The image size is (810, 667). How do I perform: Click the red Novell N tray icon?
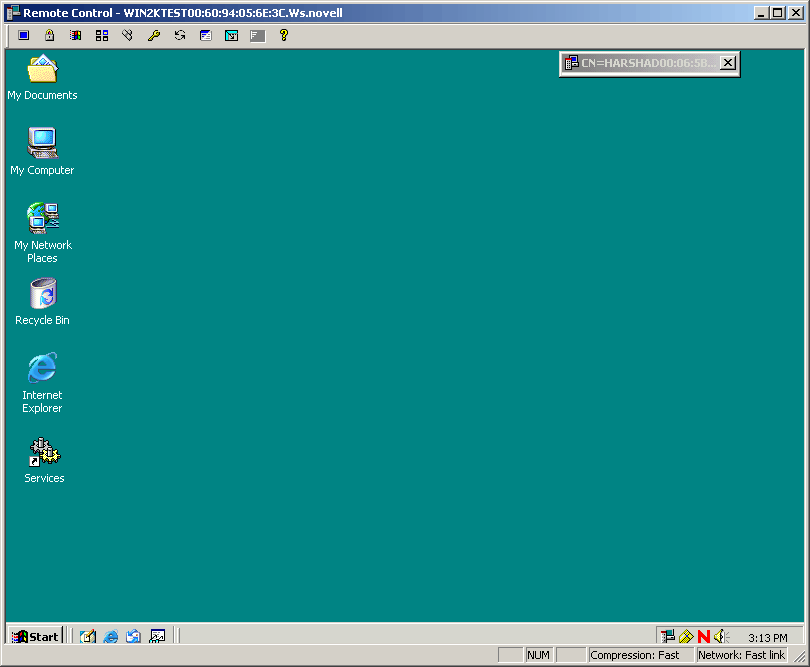pos(704,637)
